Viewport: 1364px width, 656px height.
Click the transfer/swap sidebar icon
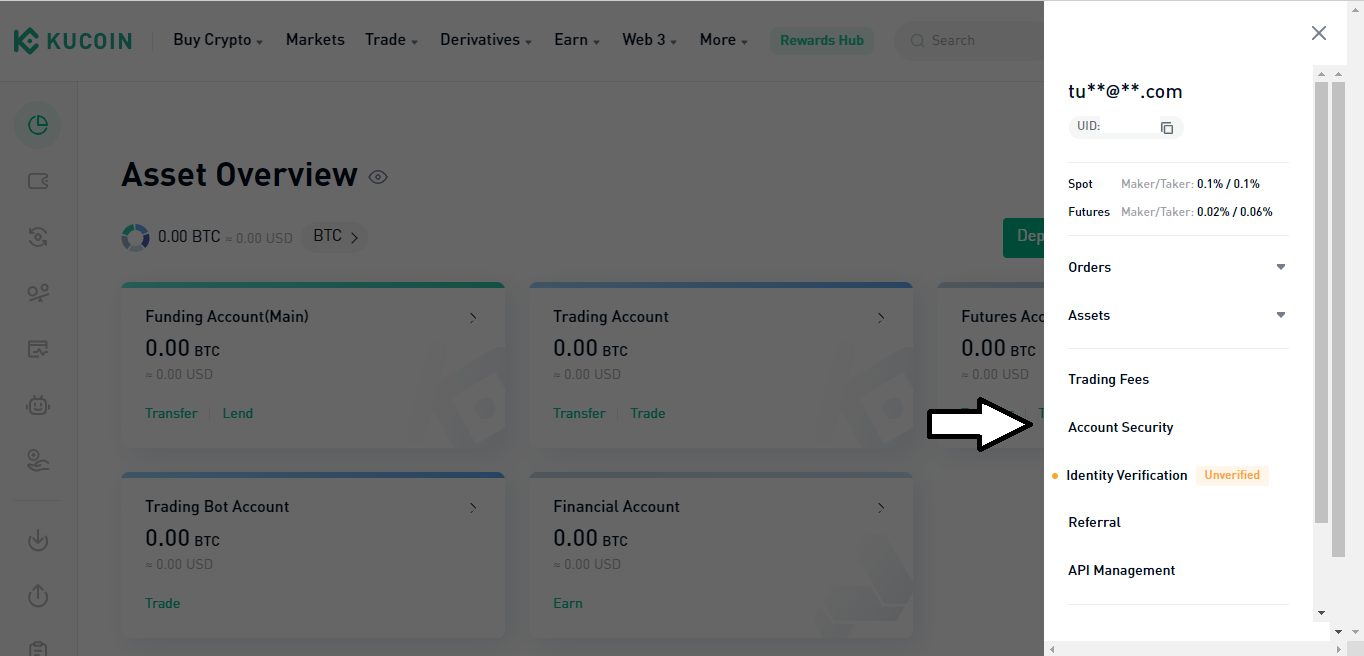(37, 237)
